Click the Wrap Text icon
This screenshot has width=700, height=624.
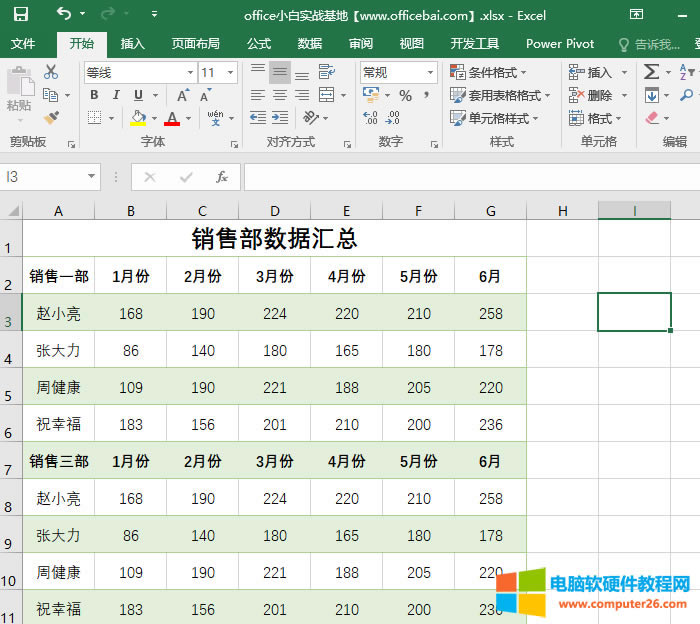326,72
